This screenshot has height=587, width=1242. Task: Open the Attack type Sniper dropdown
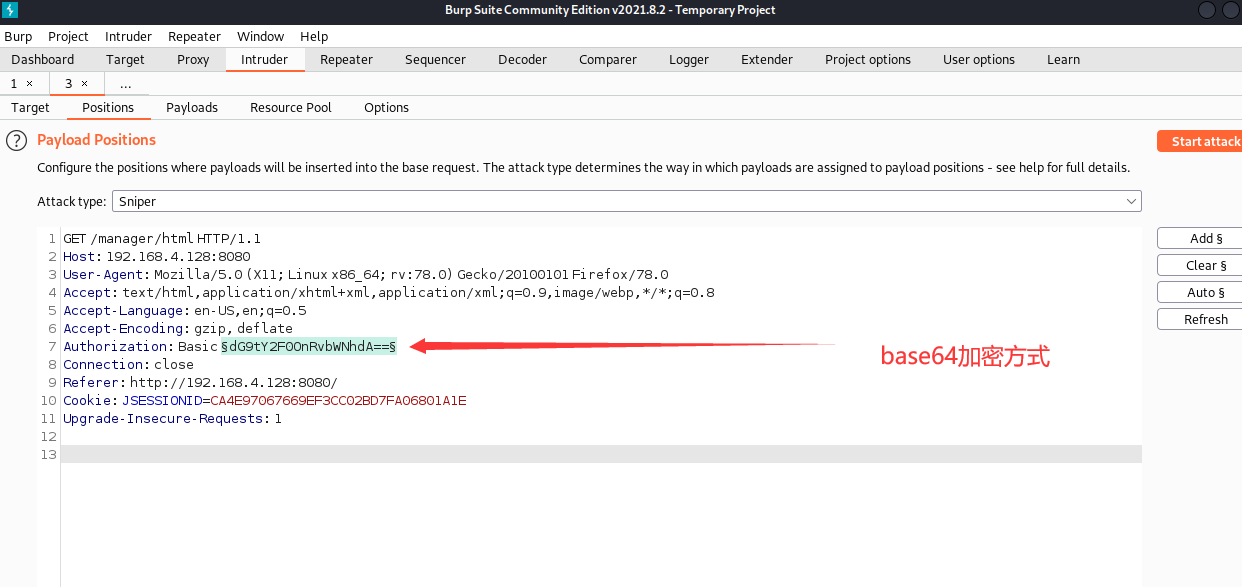coord(626,201)
